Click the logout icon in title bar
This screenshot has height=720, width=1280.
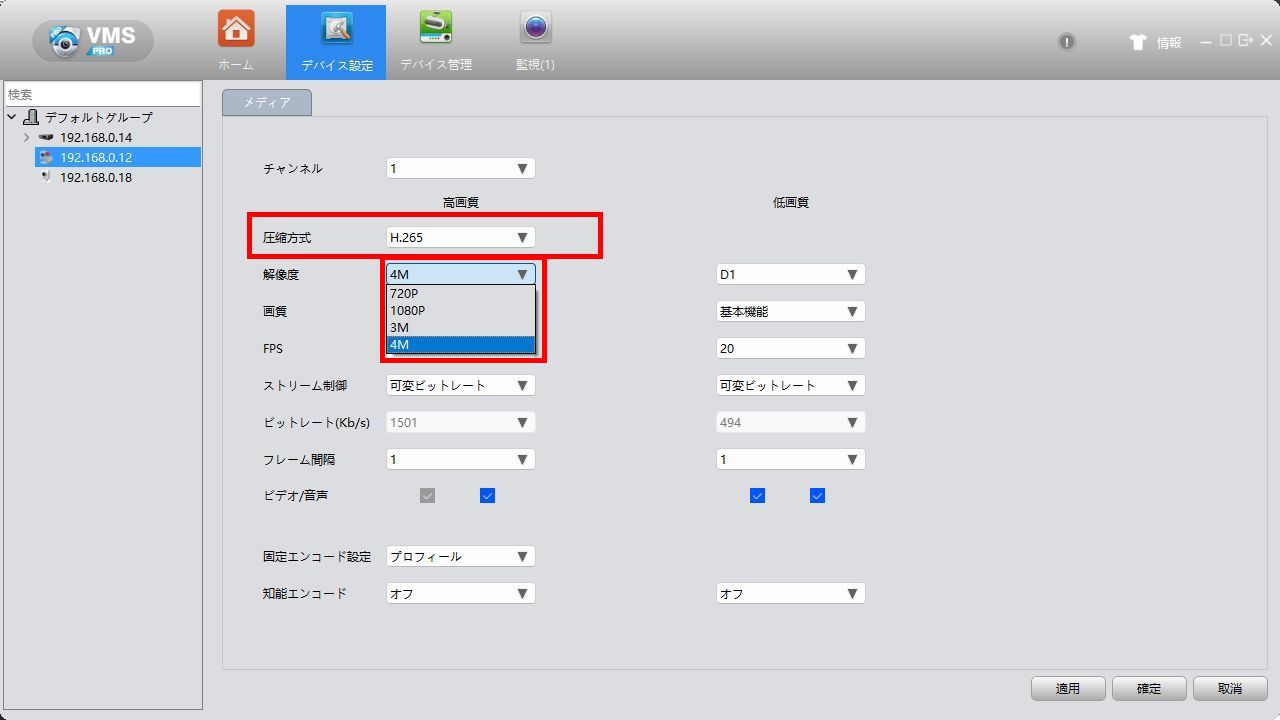click(x=1245, y=41)
